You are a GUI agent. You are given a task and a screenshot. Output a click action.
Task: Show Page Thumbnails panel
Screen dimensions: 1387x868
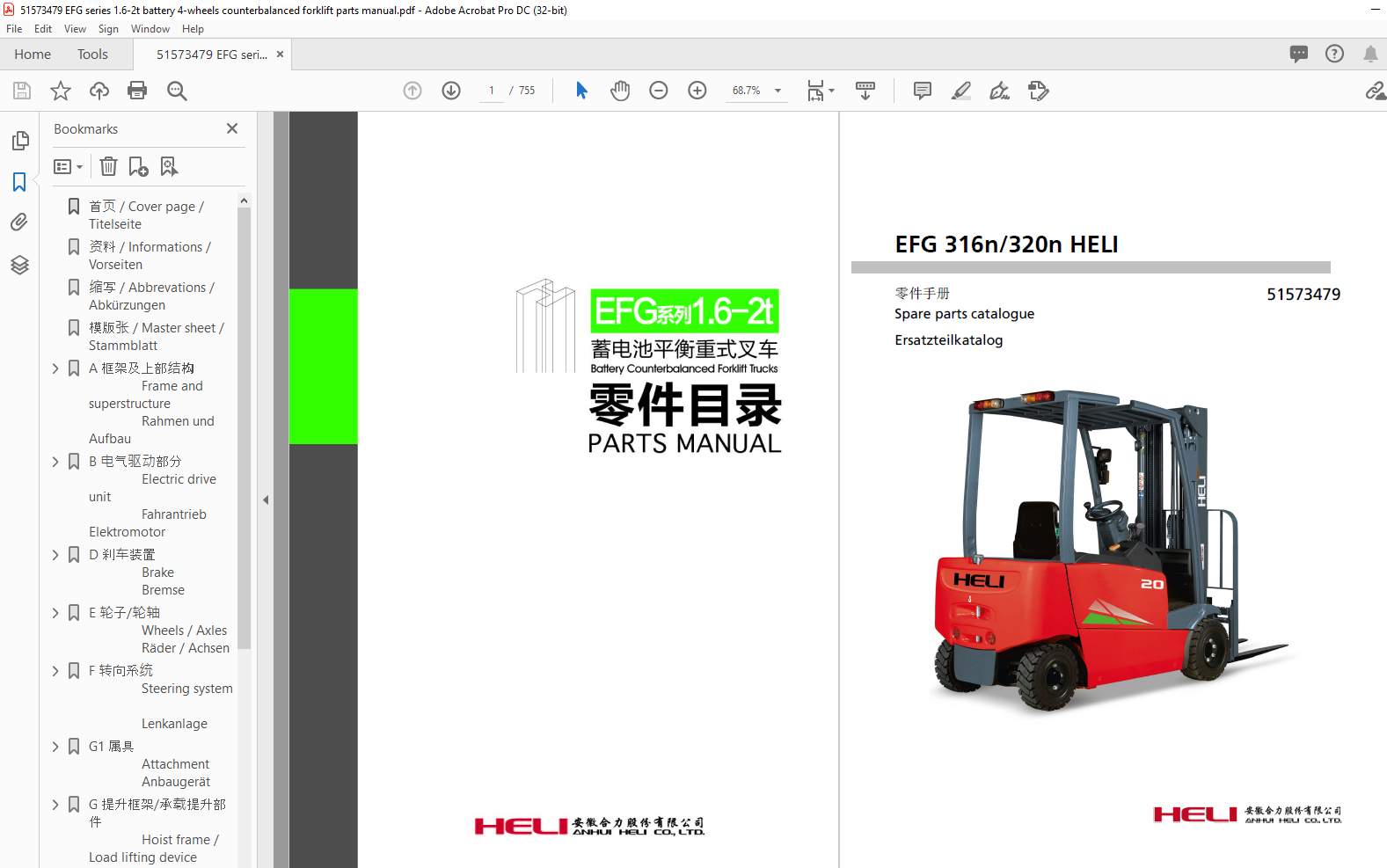click(19, 141)
